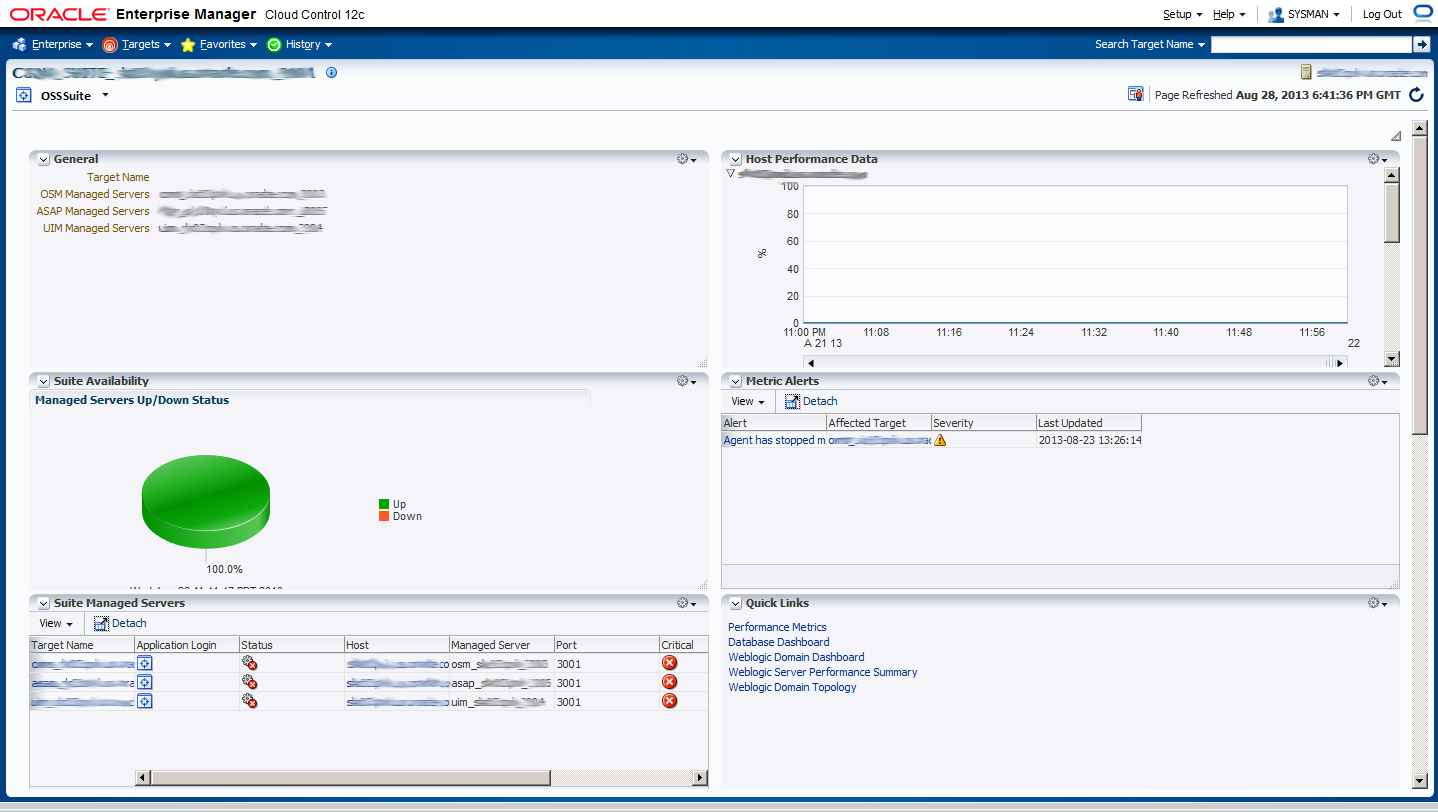Click the green Up legend swatch

tap(383, 504)
